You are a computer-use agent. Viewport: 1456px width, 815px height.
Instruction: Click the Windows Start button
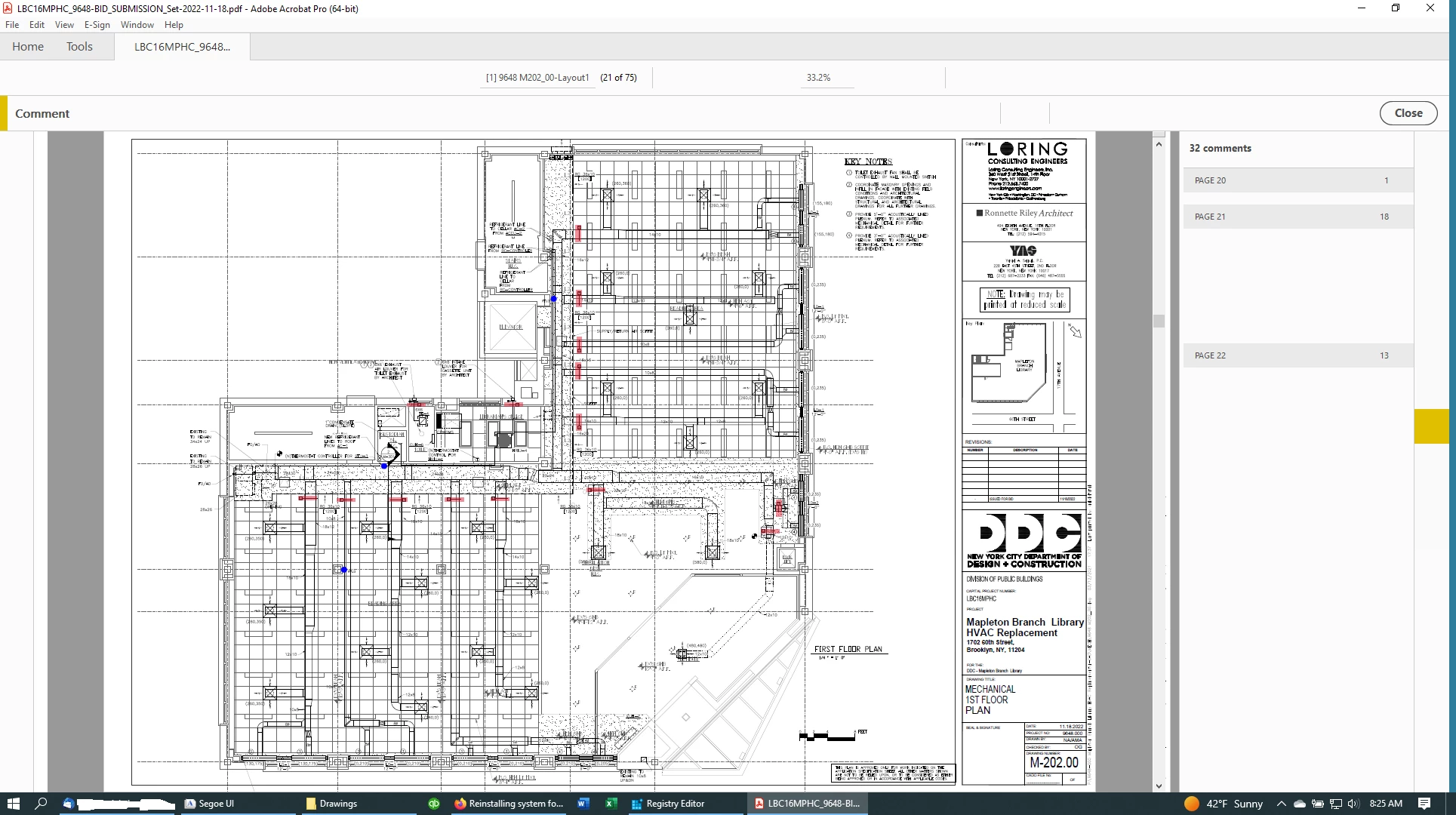[13, 804]
